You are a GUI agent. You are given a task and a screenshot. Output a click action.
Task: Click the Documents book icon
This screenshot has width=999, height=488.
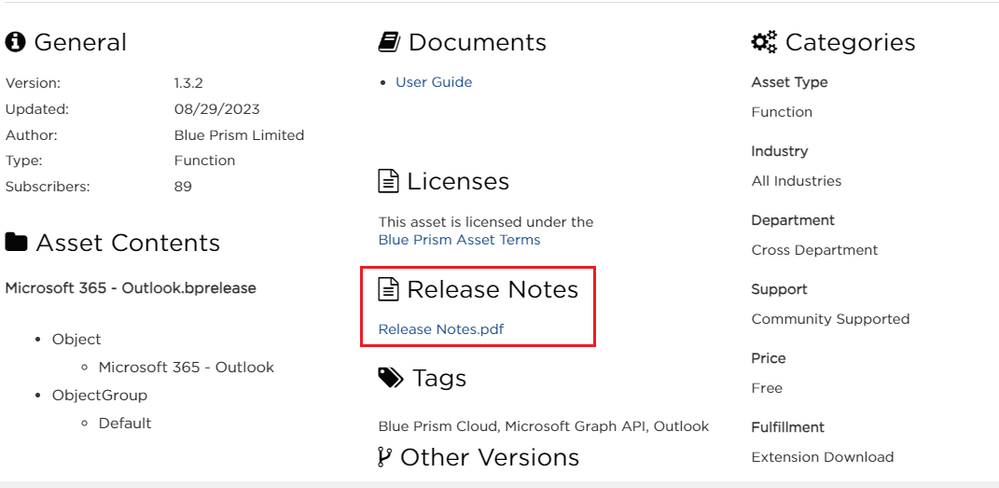coord(389,42)
